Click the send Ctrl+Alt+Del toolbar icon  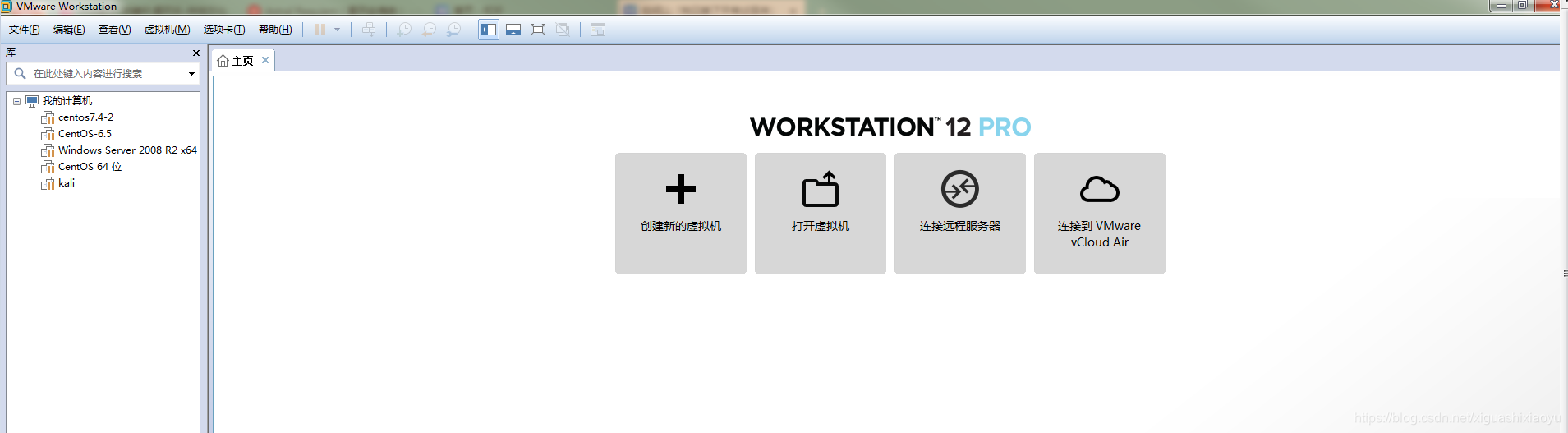(x=369, y=30)
